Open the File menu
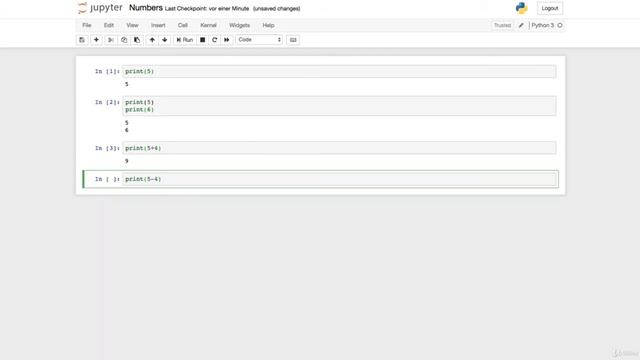The width and height of the screenshot is (640, 360). pos(87,25)
